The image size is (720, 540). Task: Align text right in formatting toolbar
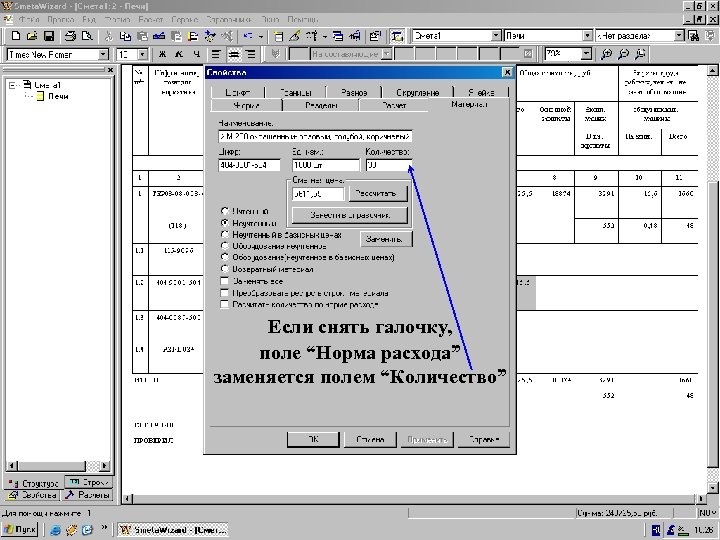click(x=250, y=54)
